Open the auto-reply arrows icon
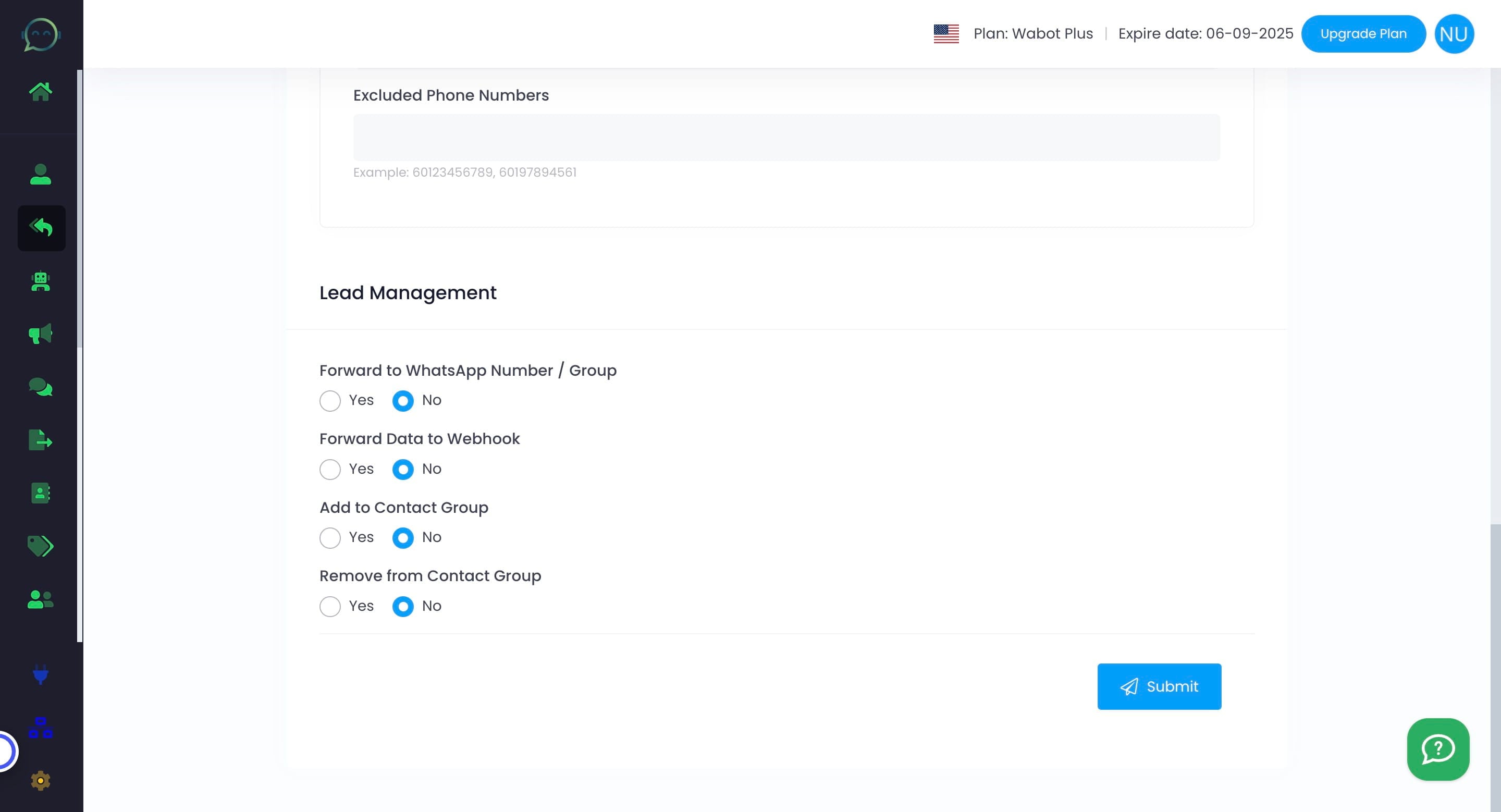Image resolution: width=1501 pixels, height=812 pixels. pyautogui.click(x=41, y=228)
